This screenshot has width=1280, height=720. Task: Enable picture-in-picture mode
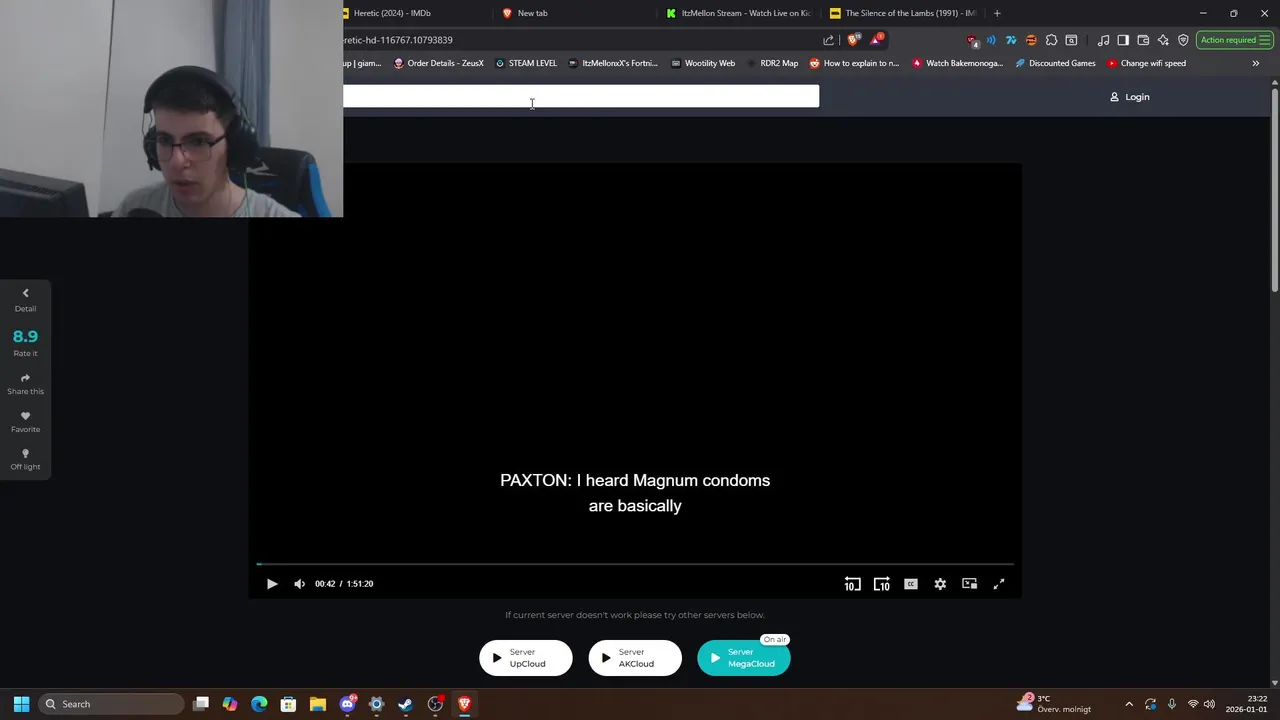point(969,584)
